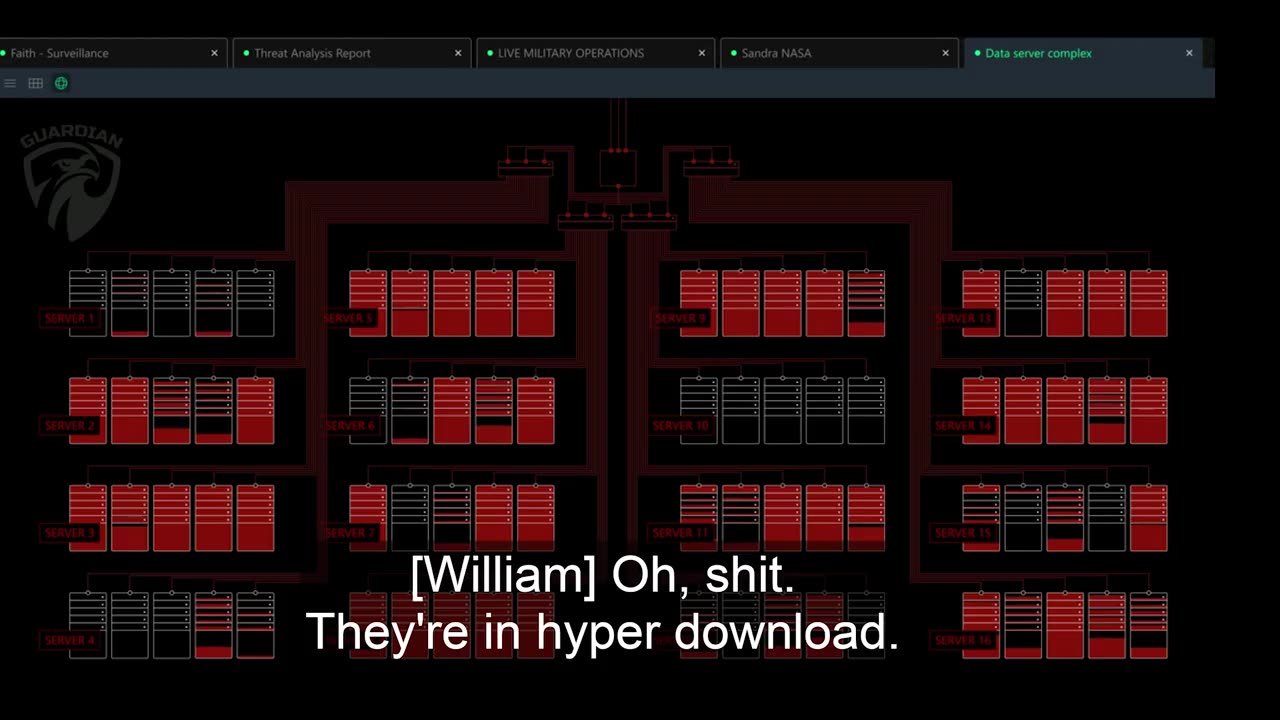Click the SERVER 3 label
Screen dimensions: 1280x720
point(69,532)
